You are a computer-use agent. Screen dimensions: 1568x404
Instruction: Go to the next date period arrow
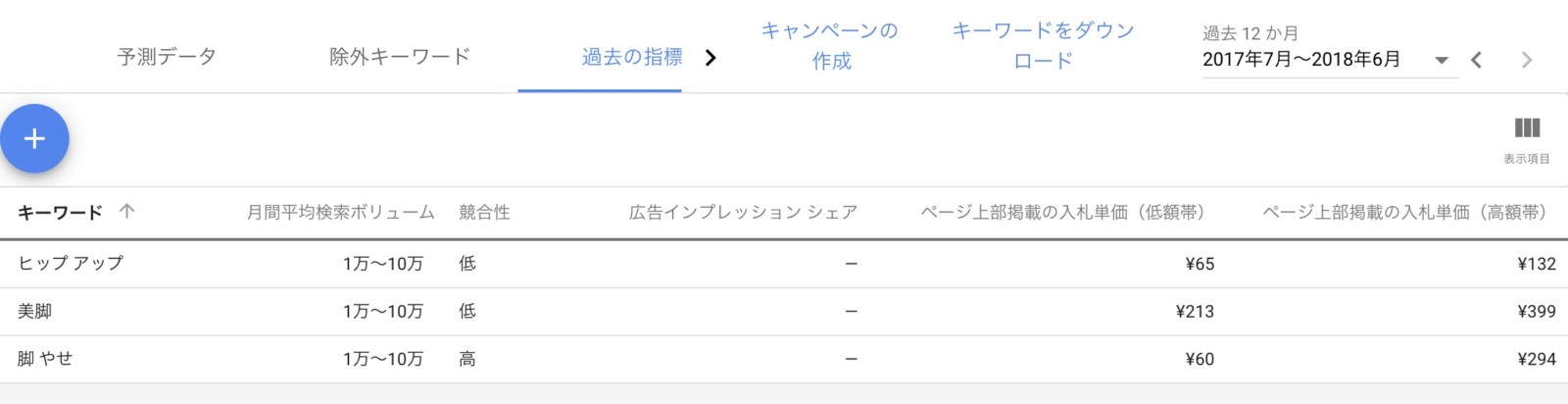(1526, 60)
